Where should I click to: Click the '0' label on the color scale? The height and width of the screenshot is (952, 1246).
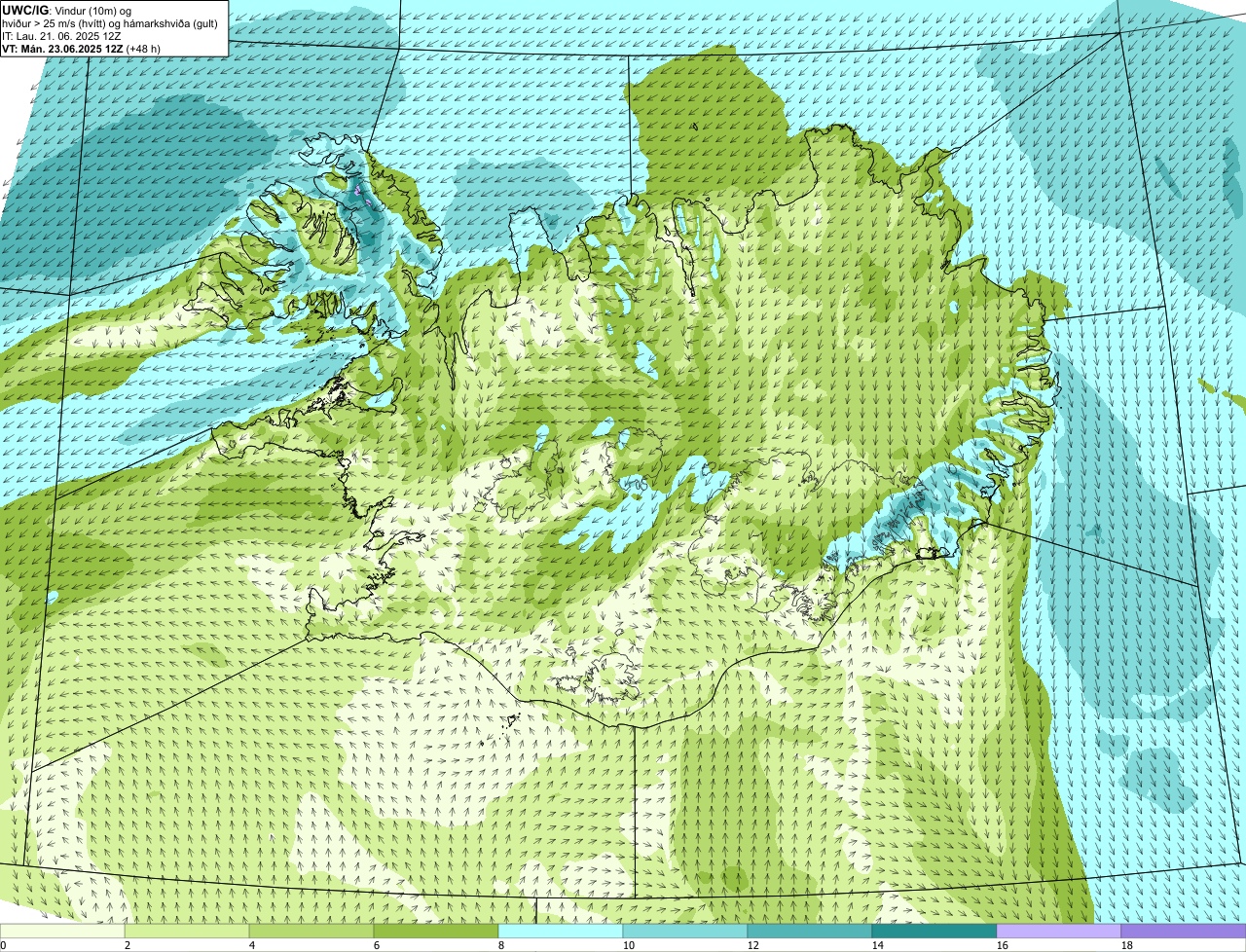(x=3, y=945)
